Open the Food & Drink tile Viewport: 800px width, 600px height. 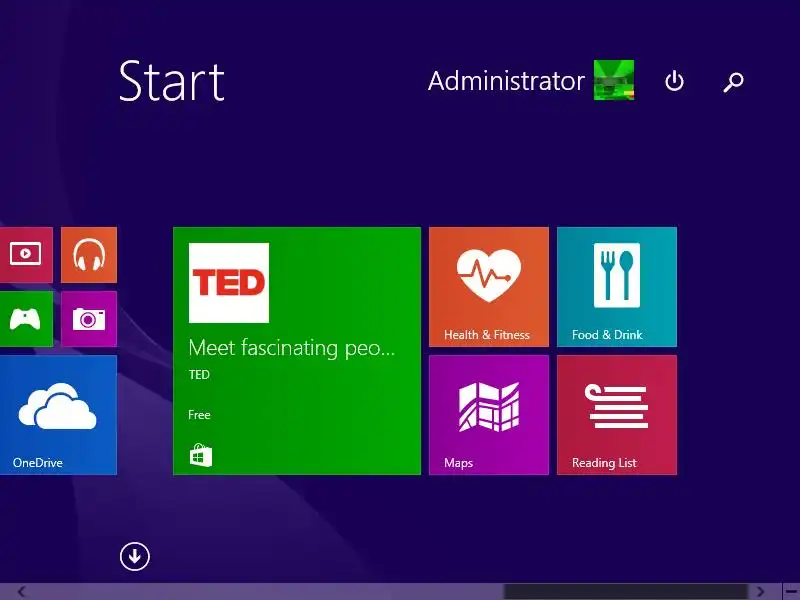coord(617,287)
